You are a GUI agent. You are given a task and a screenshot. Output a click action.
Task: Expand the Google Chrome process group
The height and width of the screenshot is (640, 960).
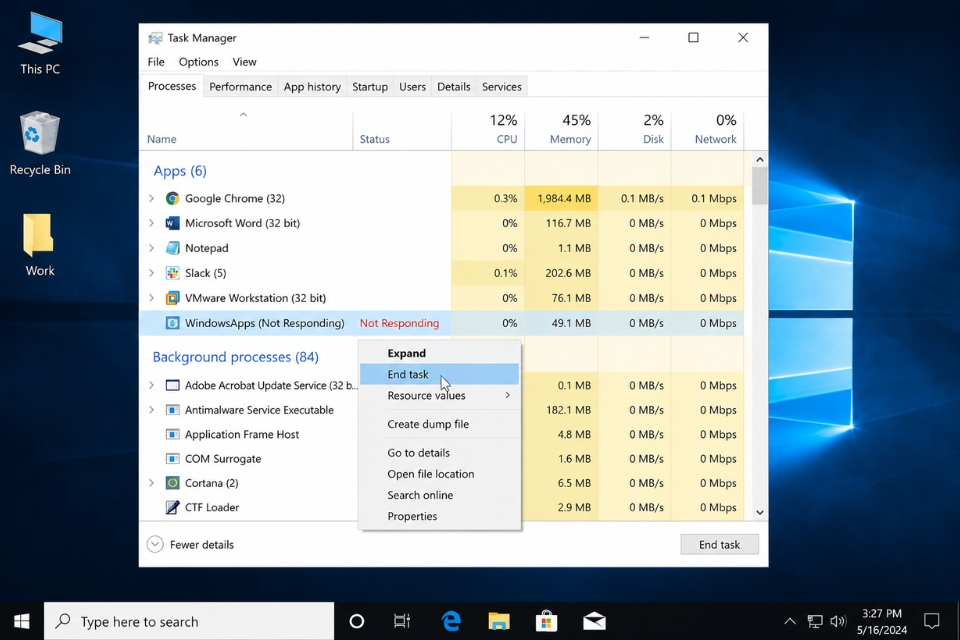click(152, 198)
